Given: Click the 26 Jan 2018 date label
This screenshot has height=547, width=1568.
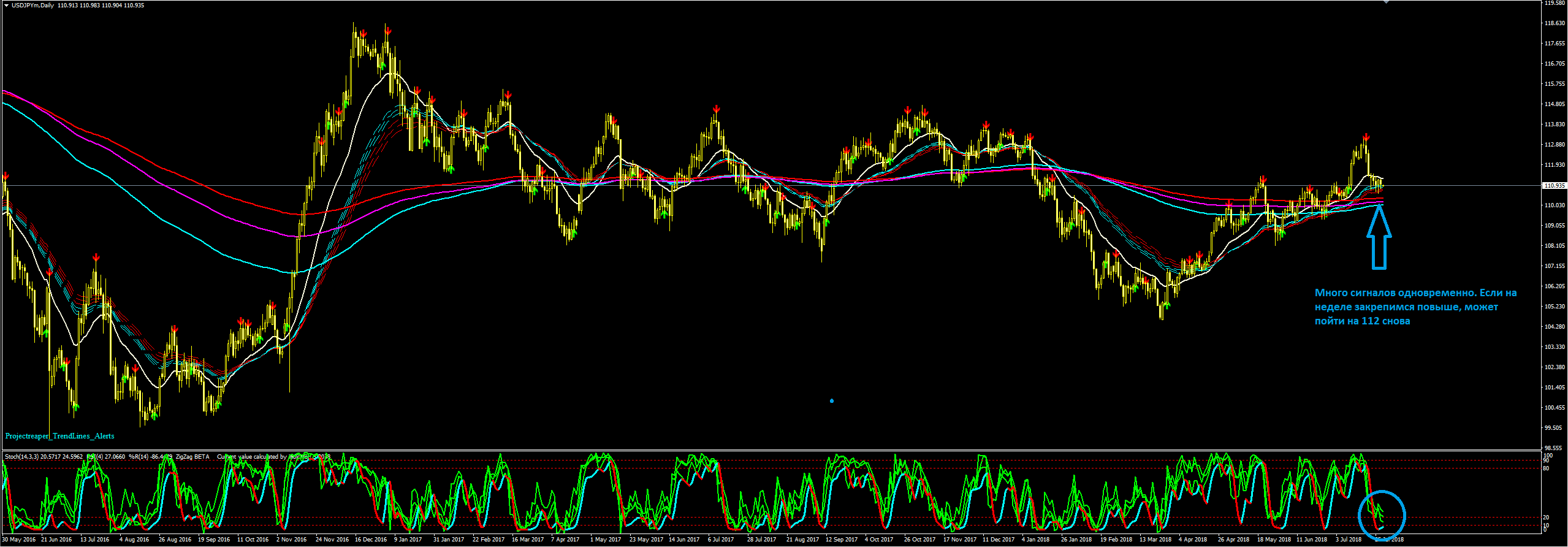Looking at the screenshot, I should pyautogui.click(x=1076, y=540).
